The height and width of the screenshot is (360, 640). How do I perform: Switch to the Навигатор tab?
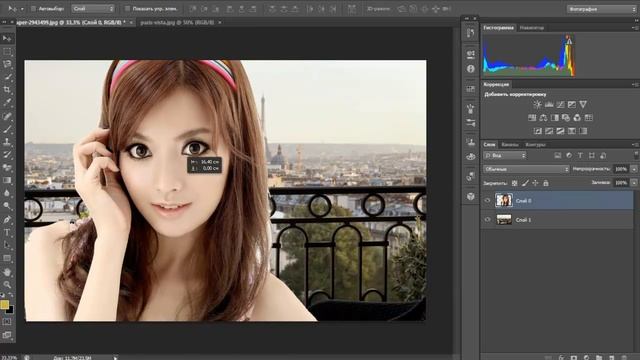[532, 28]
